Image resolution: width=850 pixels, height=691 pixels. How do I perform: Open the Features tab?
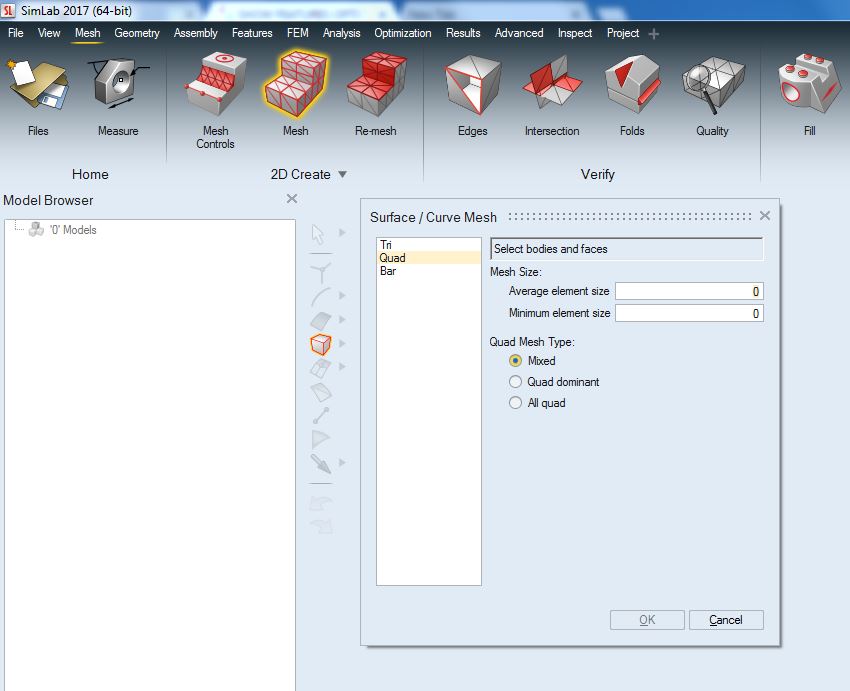(252, 33)
